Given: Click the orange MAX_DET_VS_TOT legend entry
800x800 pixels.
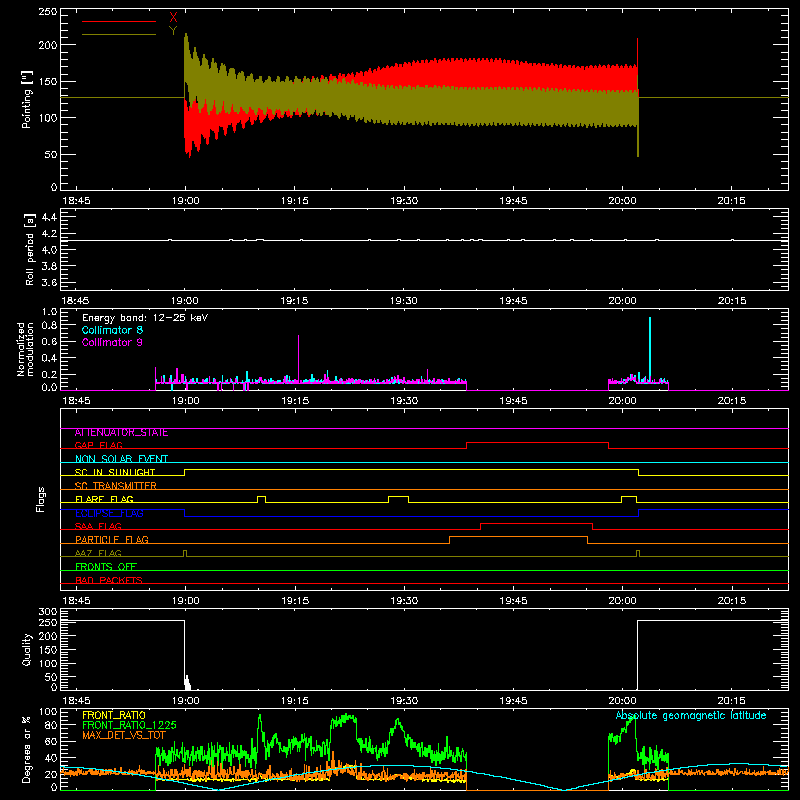Looking at the screenshot, I should pyautogui.click(x=124, y=735).
